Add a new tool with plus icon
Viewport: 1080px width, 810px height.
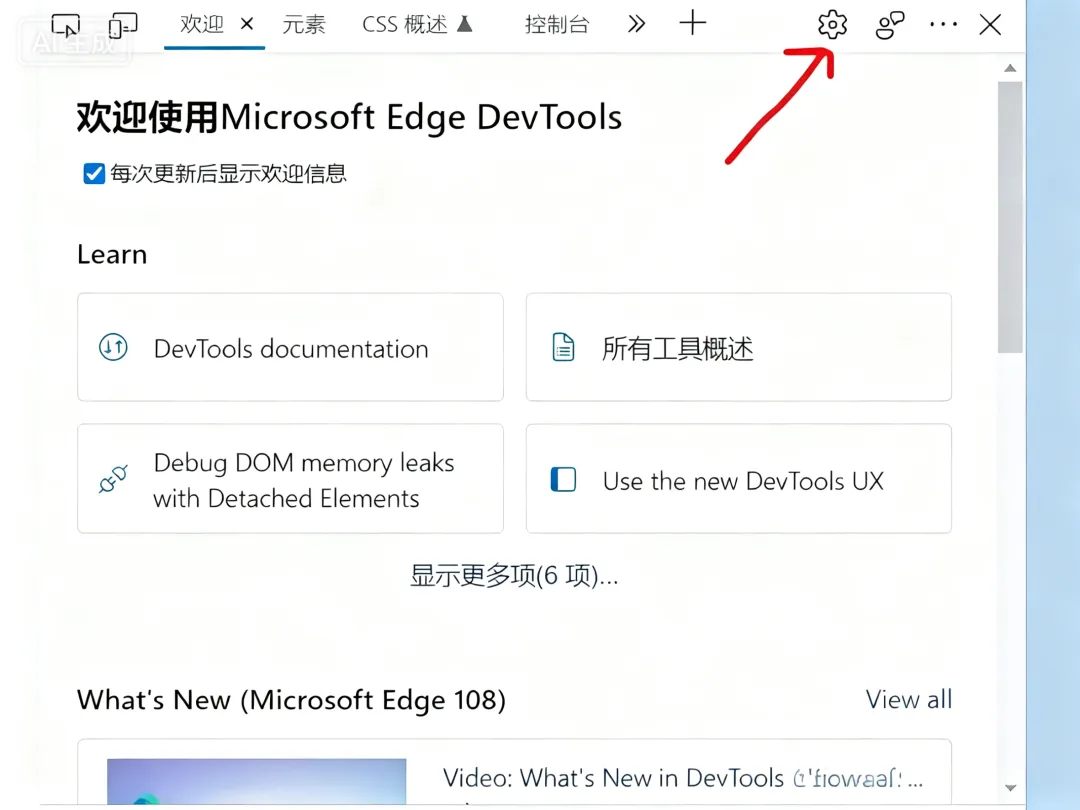[693, 23]
